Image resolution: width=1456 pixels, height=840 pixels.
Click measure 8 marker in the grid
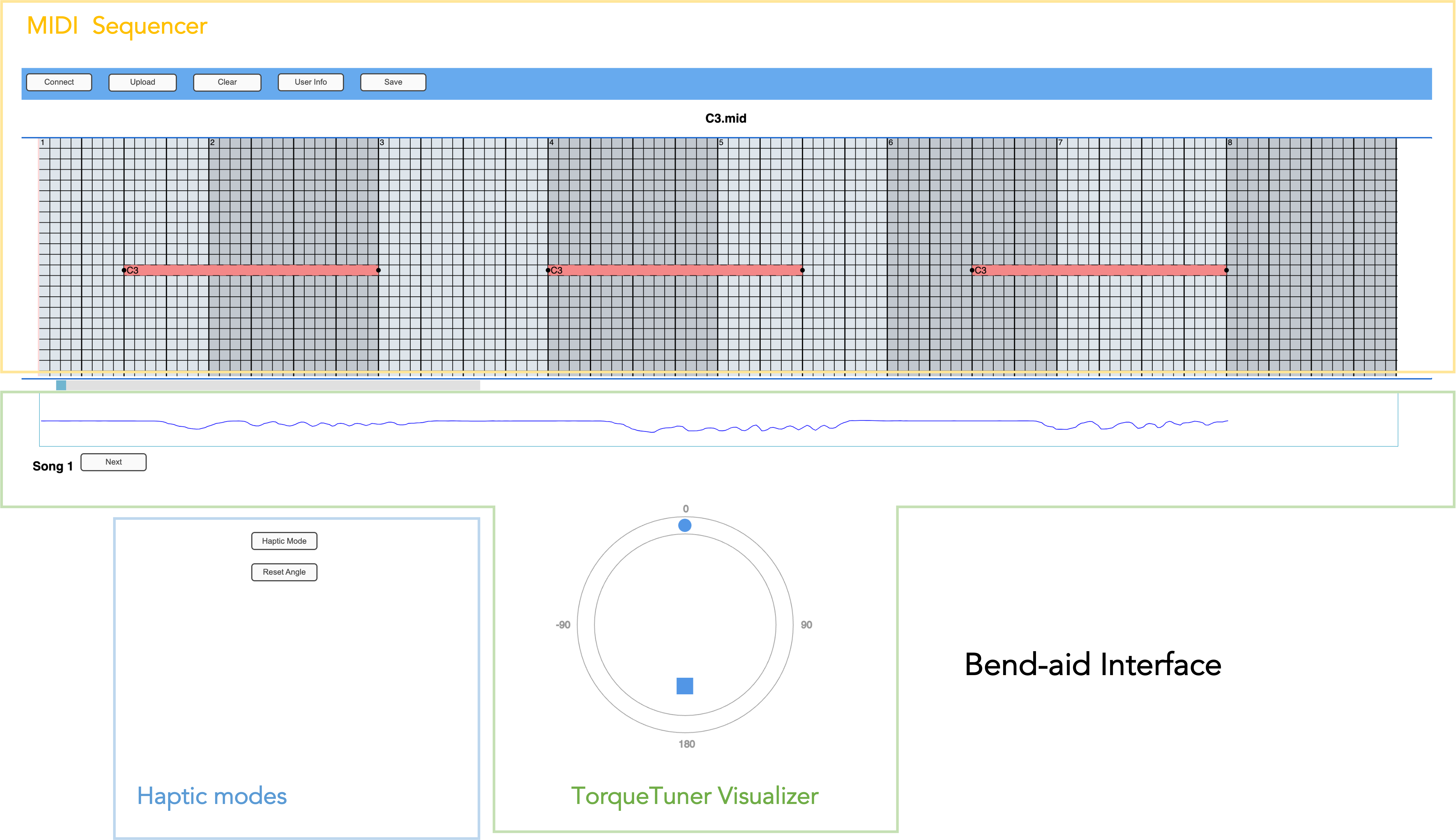(x=1229, y=143)
